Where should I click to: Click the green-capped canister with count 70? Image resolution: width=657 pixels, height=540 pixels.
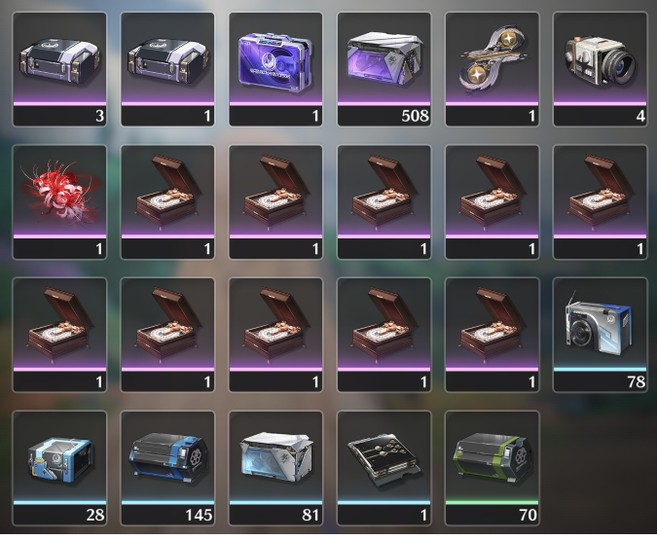492,468
